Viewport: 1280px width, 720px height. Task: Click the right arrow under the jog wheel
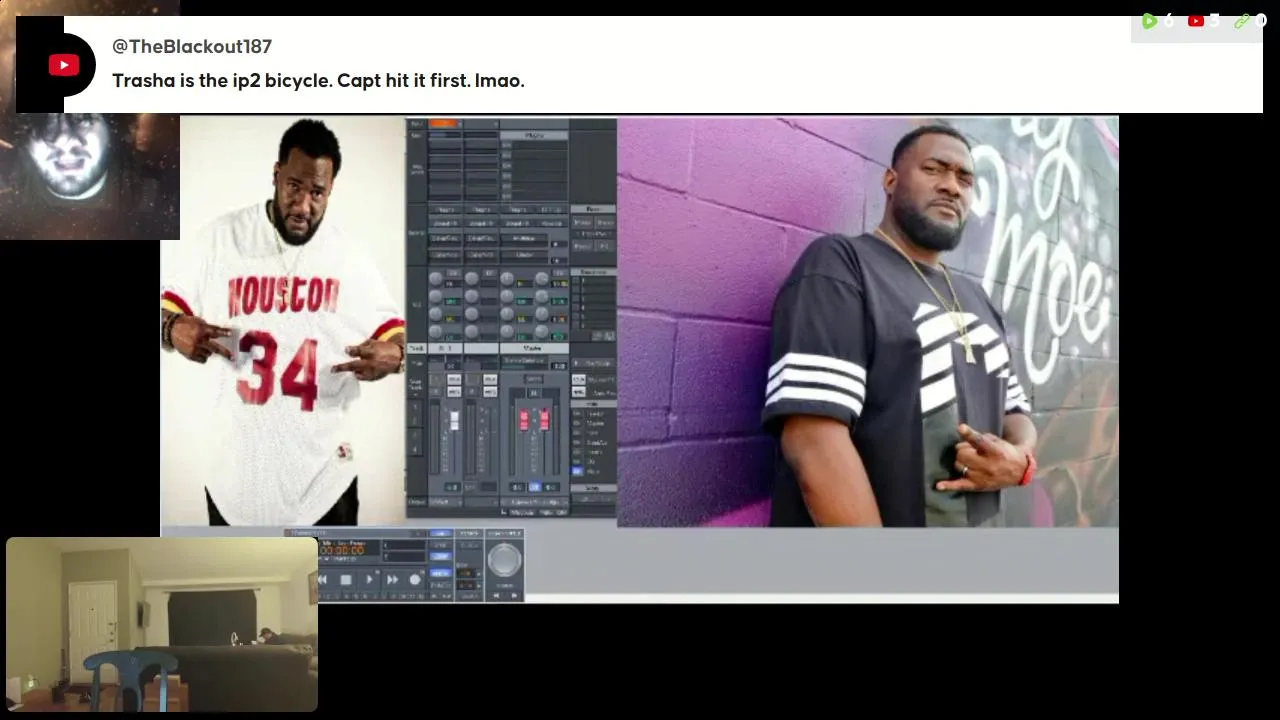(x=514, y=595)
